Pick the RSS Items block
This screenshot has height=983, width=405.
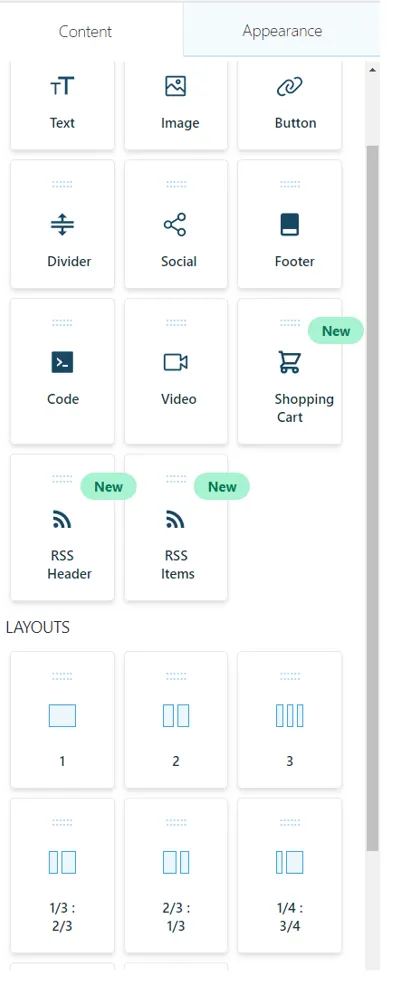(176, 528)
